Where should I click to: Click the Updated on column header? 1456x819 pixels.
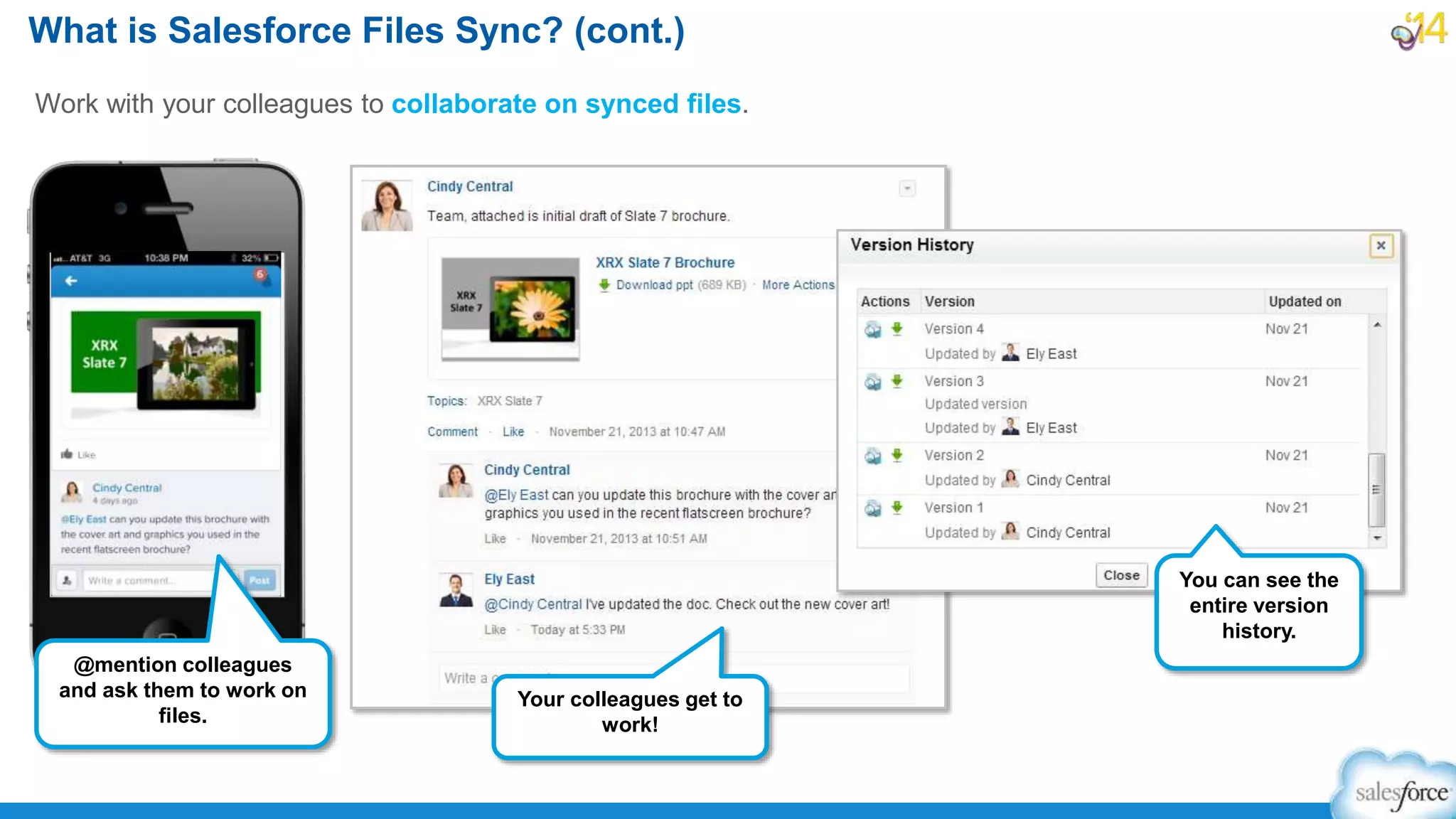(1305, 301)
